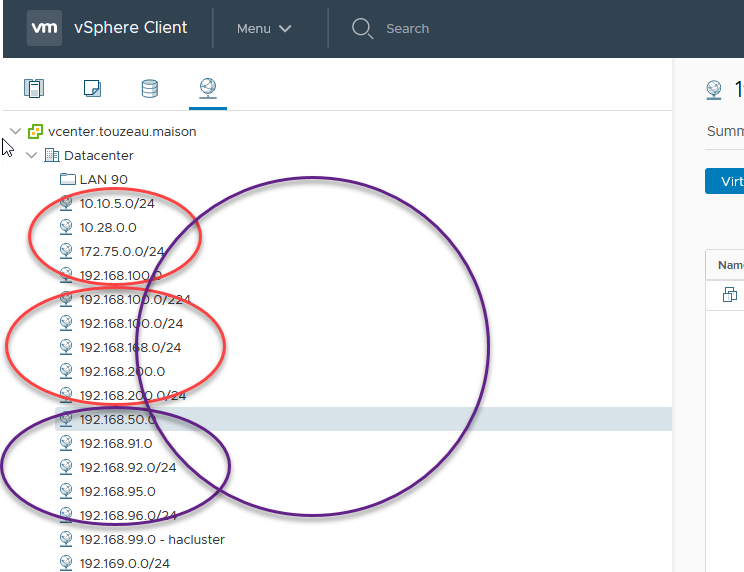The image size is (744, 572).
Task: Select the Networking inventory view icon
Action: click(x=207, y=89)
